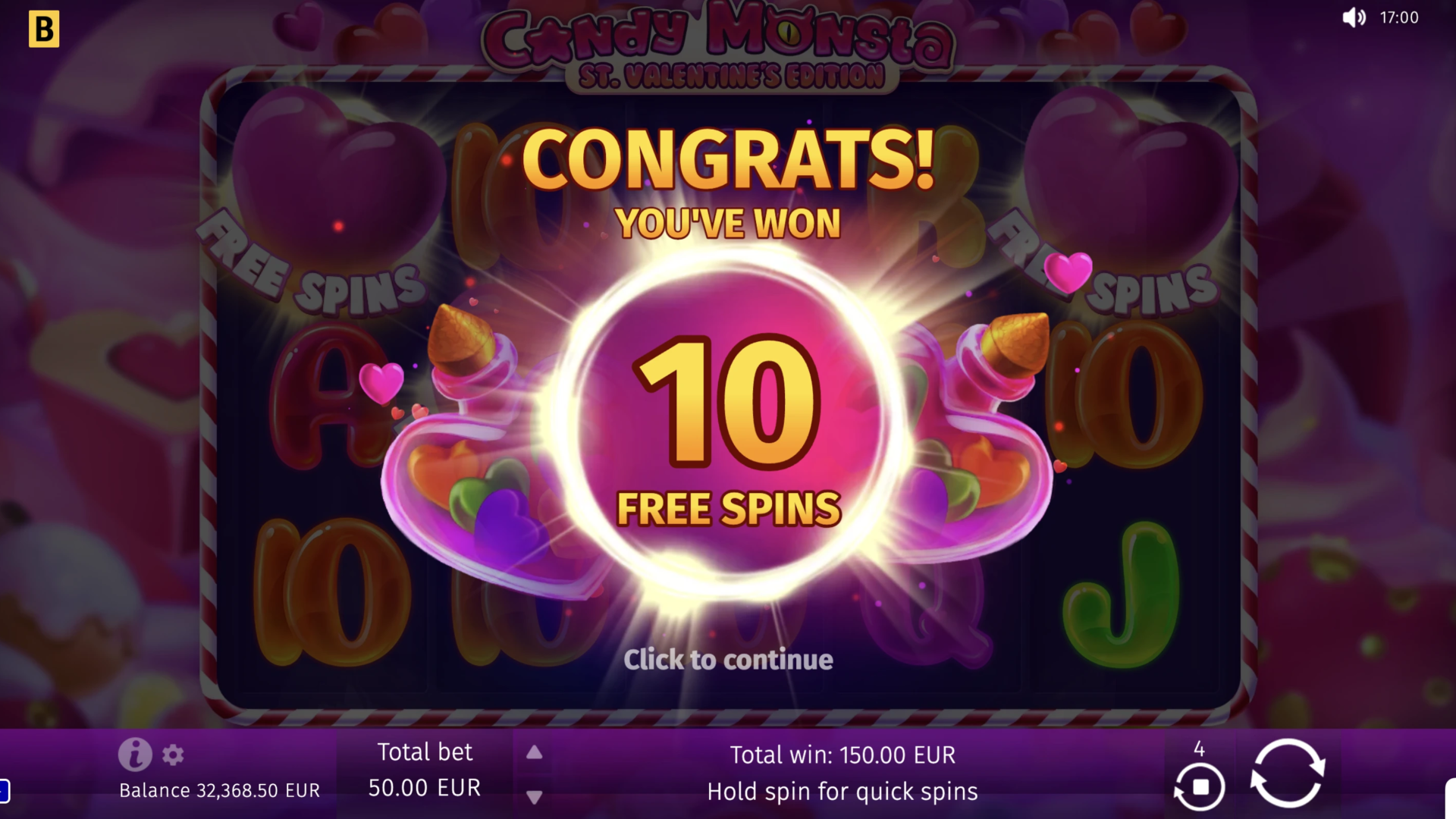Click the CONGRATS! heading
1456x819 pixels.
click(728, 159)
